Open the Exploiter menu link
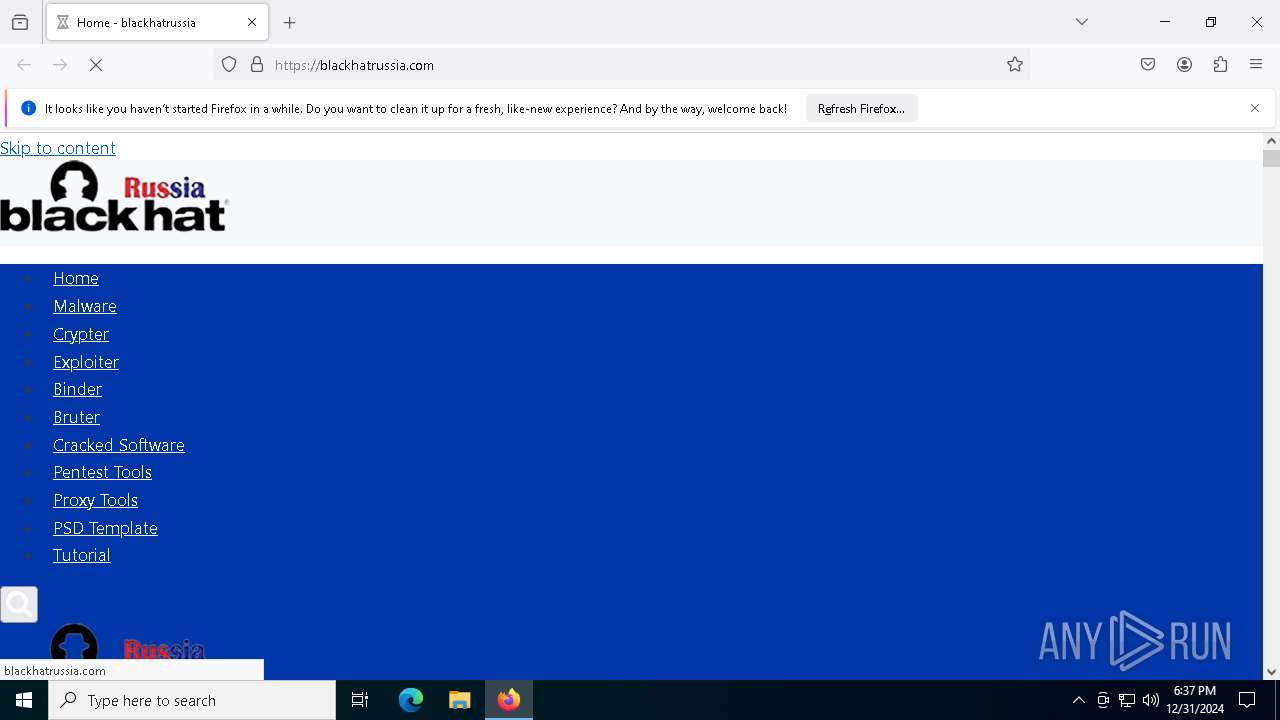Screen dimensions: 1280x720 pyautogui.click(x=86, y=362)
